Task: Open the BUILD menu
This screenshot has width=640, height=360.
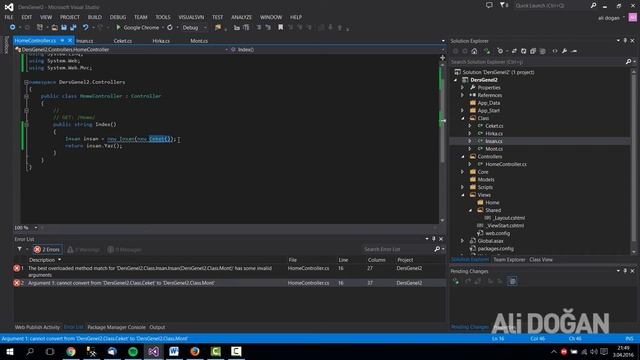Action: (x=95, y=17)
